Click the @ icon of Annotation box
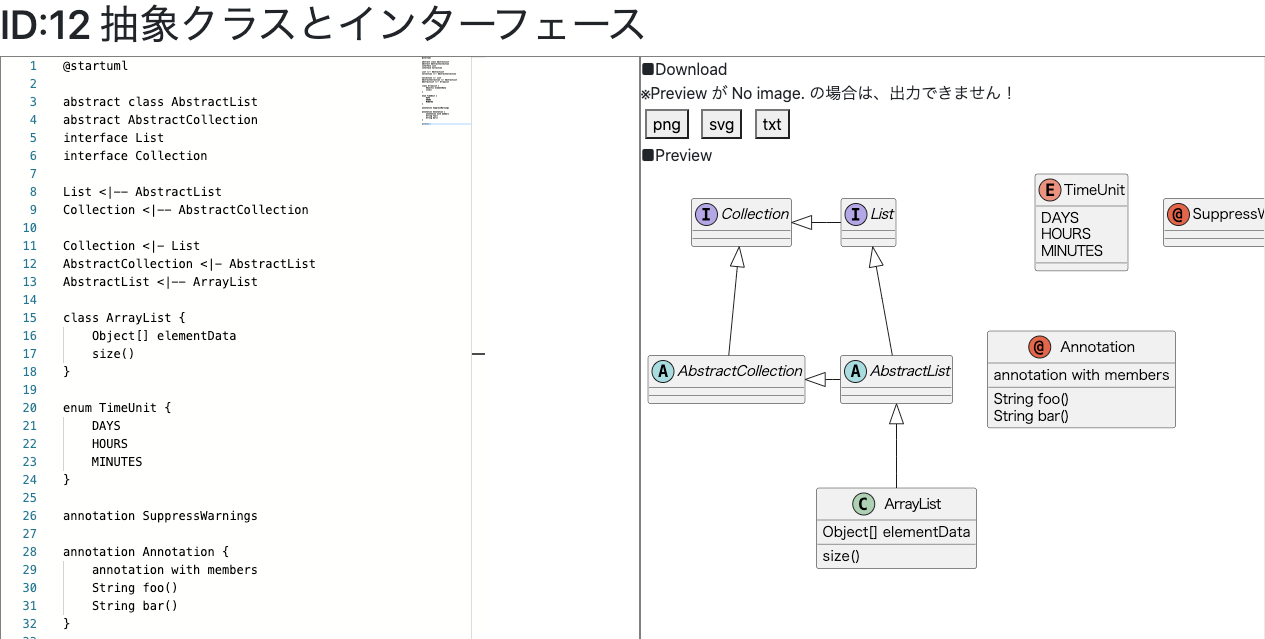This screenshot has height=639, width=1265. click(1040, 347)
